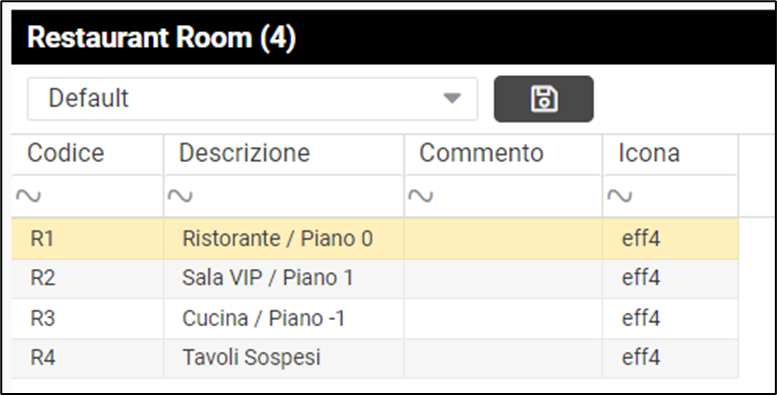Click the empty Commento cell of R3
Screen dimensions: 777x395
tap(503, 319)
